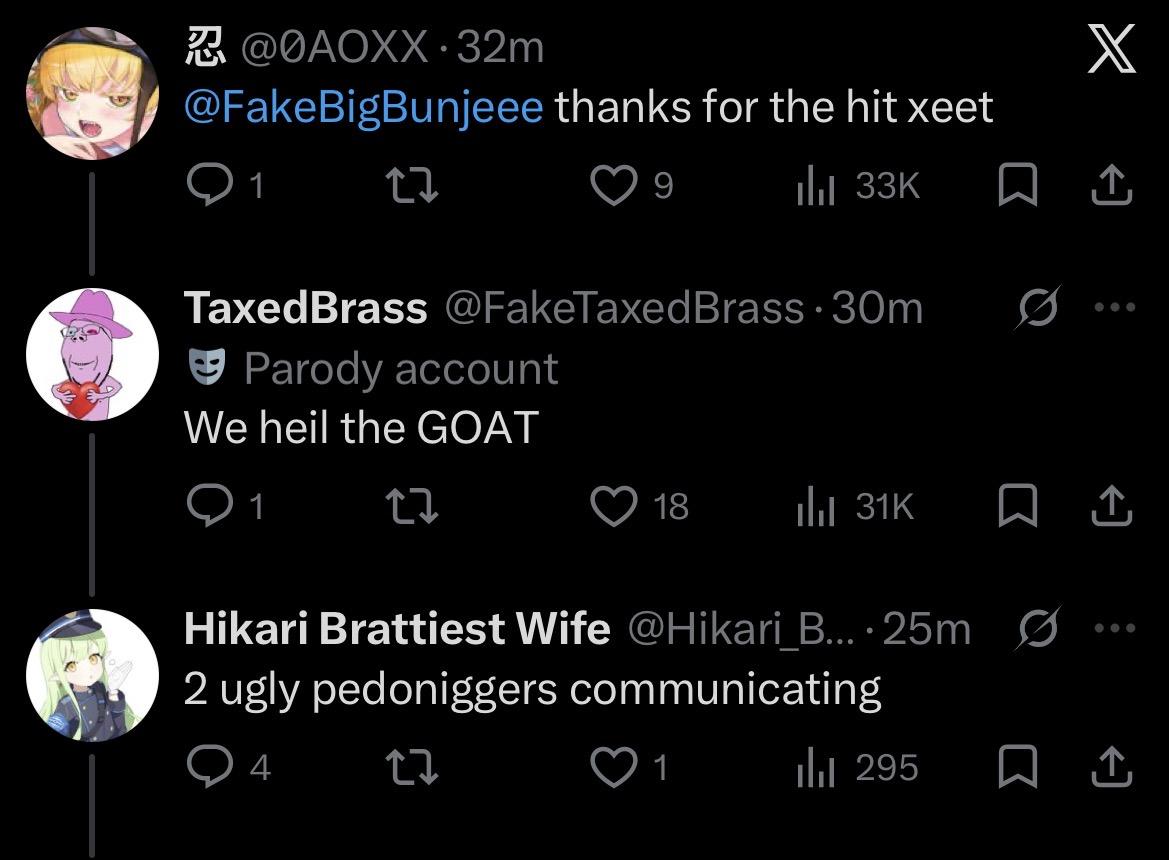This screenshot has width=1169, height=860.
Task: Open the @FakeTaxedBrass handle link
Action: tap(623, 309)
